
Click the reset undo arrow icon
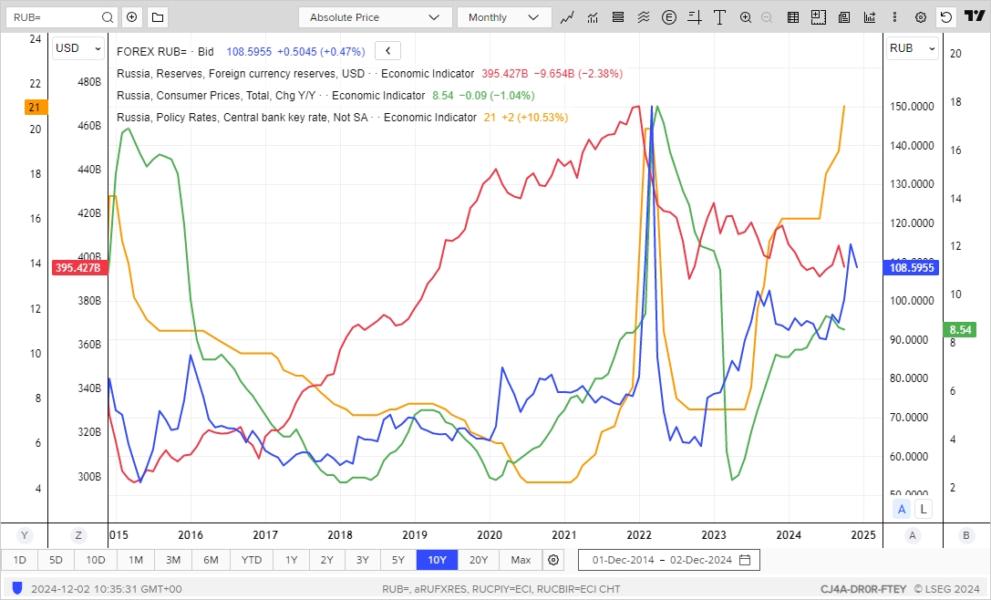tap(946, 17)
